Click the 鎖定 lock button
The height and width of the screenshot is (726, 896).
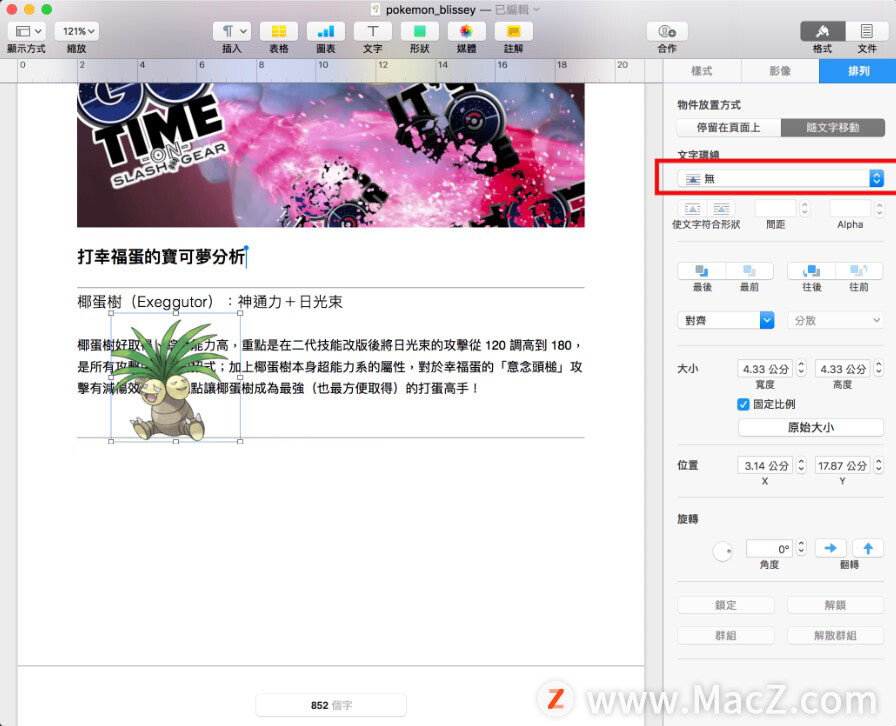726,605
